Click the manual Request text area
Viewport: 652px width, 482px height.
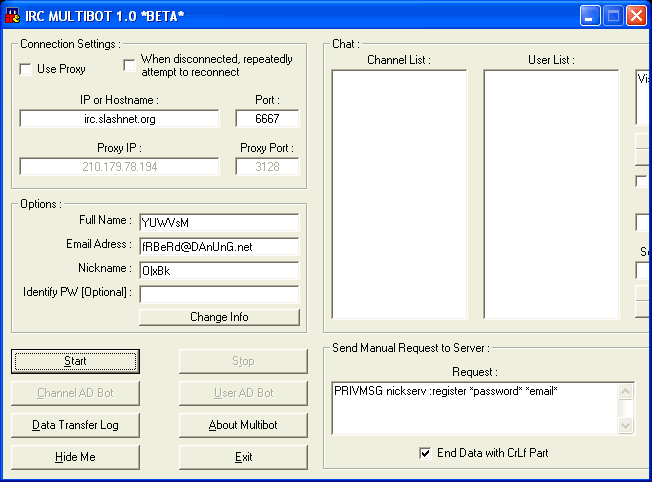[x=475, y=407]
